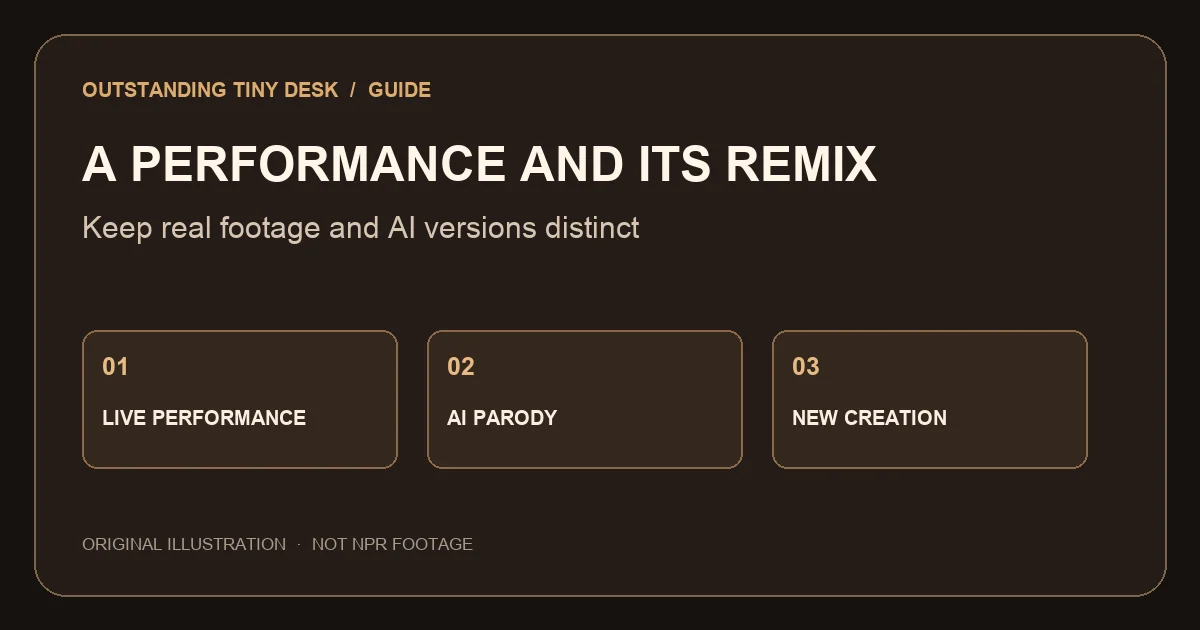Click the number 03 on third card
This screenshot has width=1200, height=630.
805,367
